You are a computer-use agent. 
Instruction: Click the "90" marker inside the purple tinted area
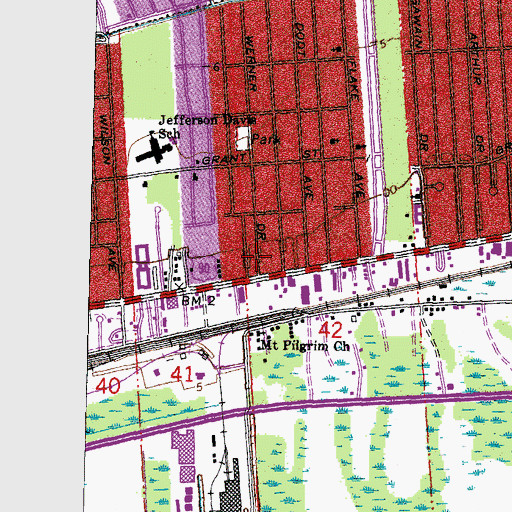[x=203, y=267]
